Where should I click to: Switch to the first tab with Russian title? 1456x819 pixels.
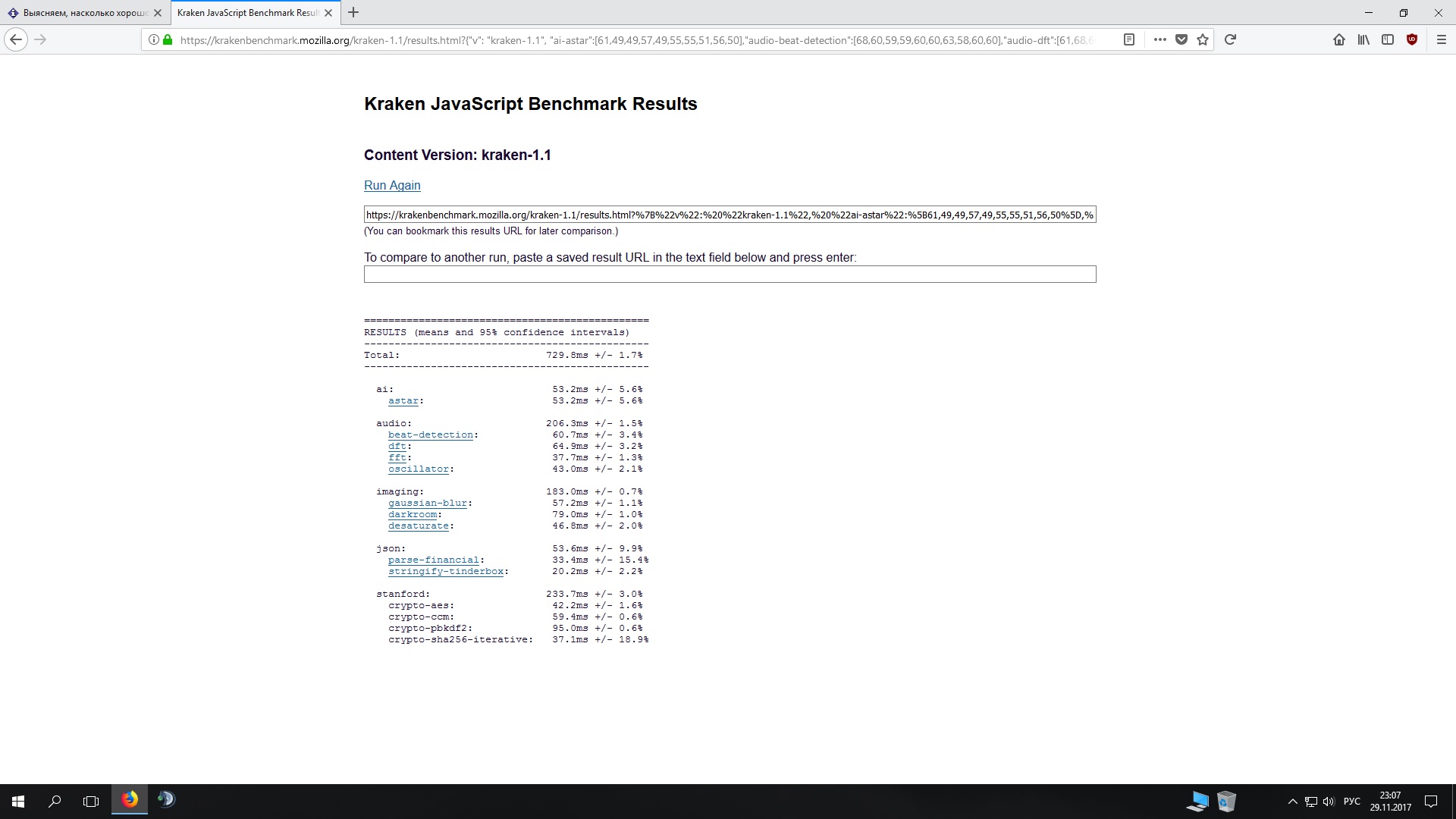[80, 13]
